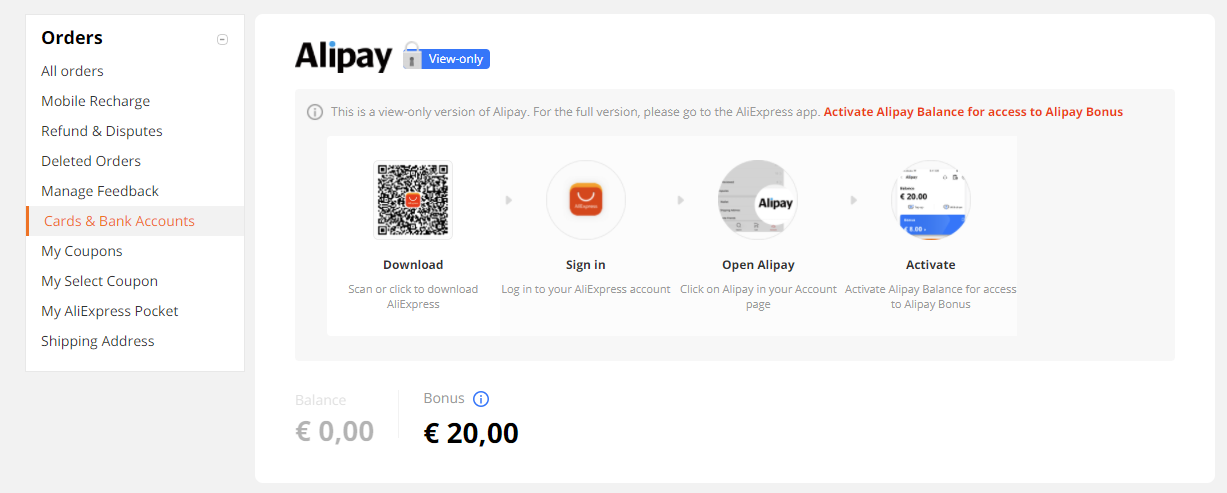The image size is (1227, 493).
Task: Go to Mobile Recharge page
Action: pos(95,101)
